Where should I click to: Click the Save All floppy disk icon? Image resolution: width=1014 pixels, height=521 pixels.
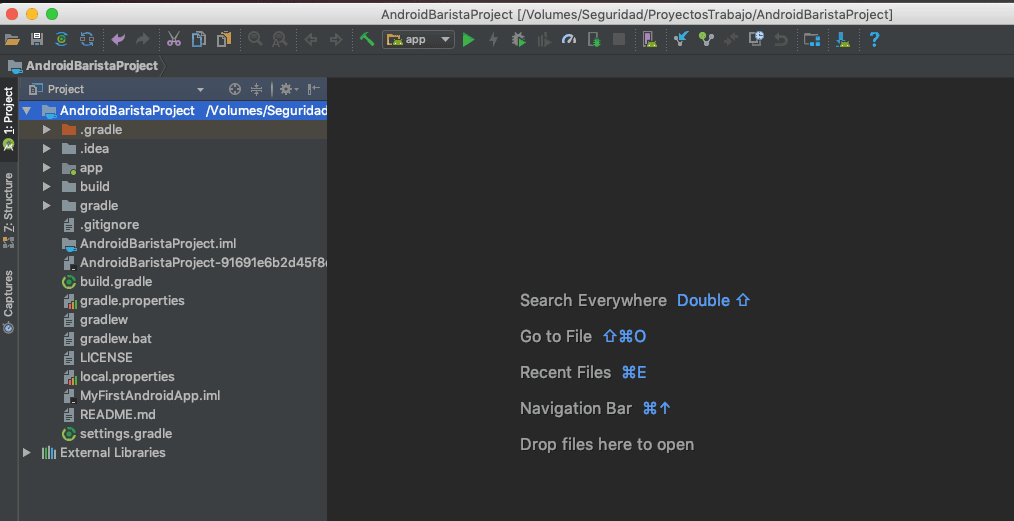coord(37,39)
